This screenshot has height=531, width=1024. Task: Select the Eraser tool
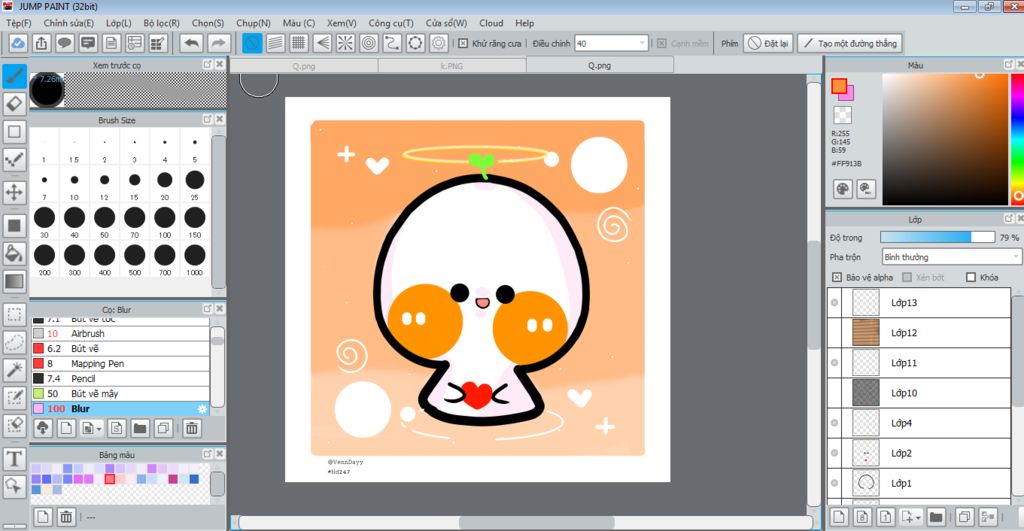click(x=14, y=103)
